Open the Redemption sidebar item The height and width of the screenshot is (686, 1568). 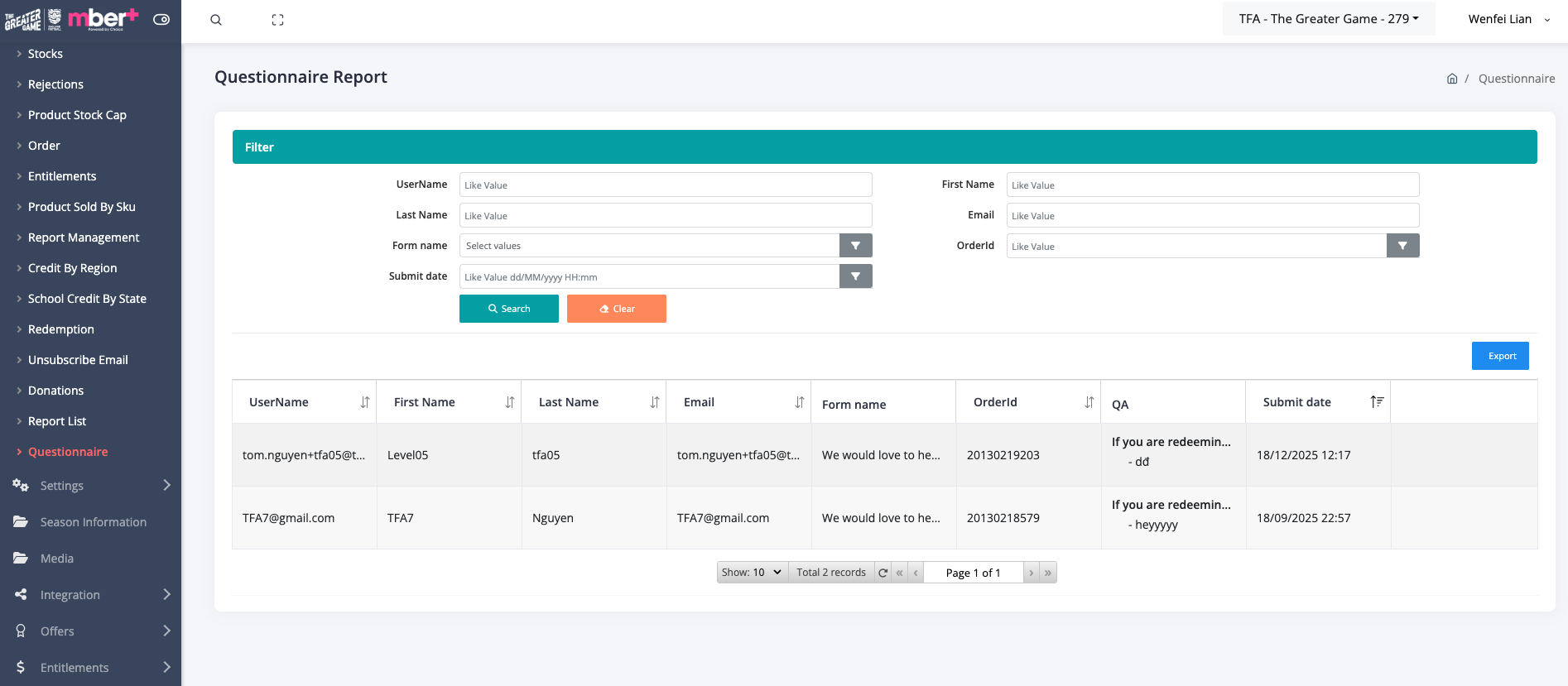click(x=60, y=329)
